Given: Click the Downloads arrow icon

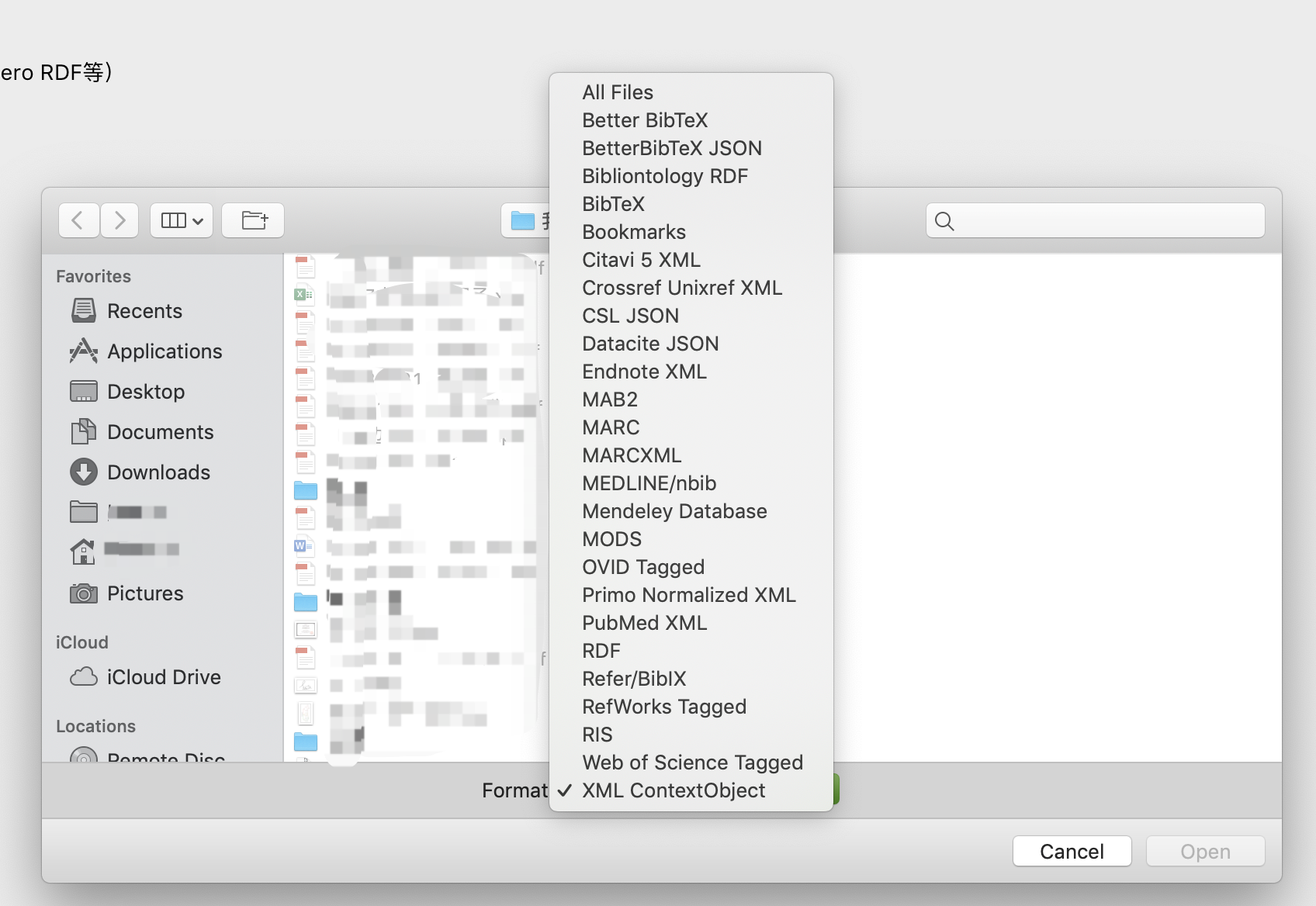Looking at the screenshot, I should tap(84, 472).
